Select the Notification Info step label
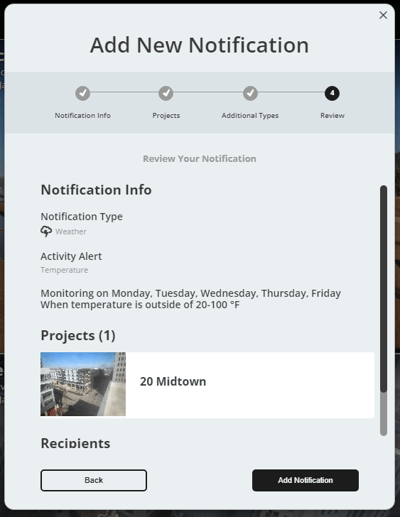This screenshot has width=400, height=517. (x=83, y=115)
